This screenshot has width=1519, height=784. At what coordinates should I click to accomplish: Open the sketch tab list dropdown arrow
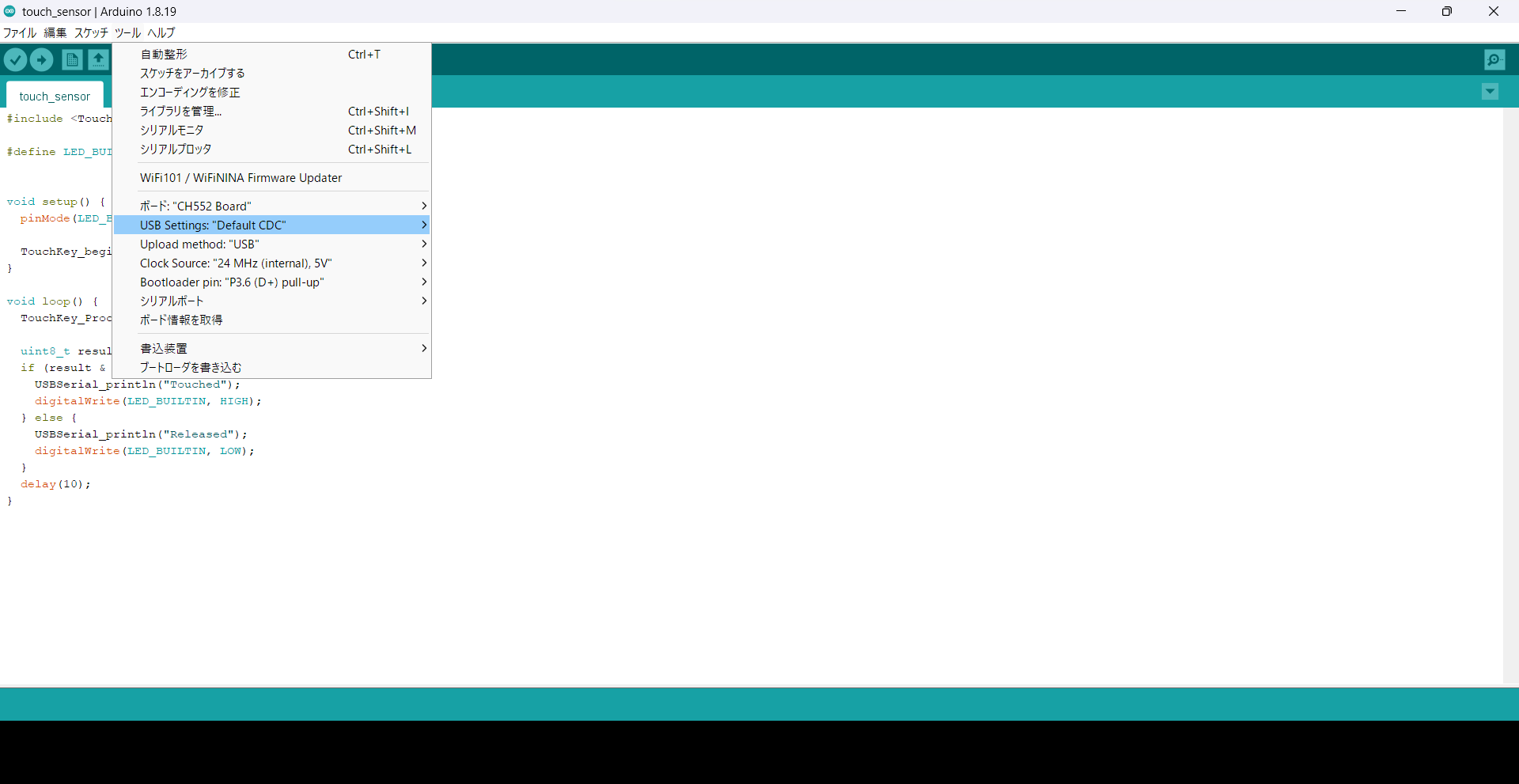1491,91
